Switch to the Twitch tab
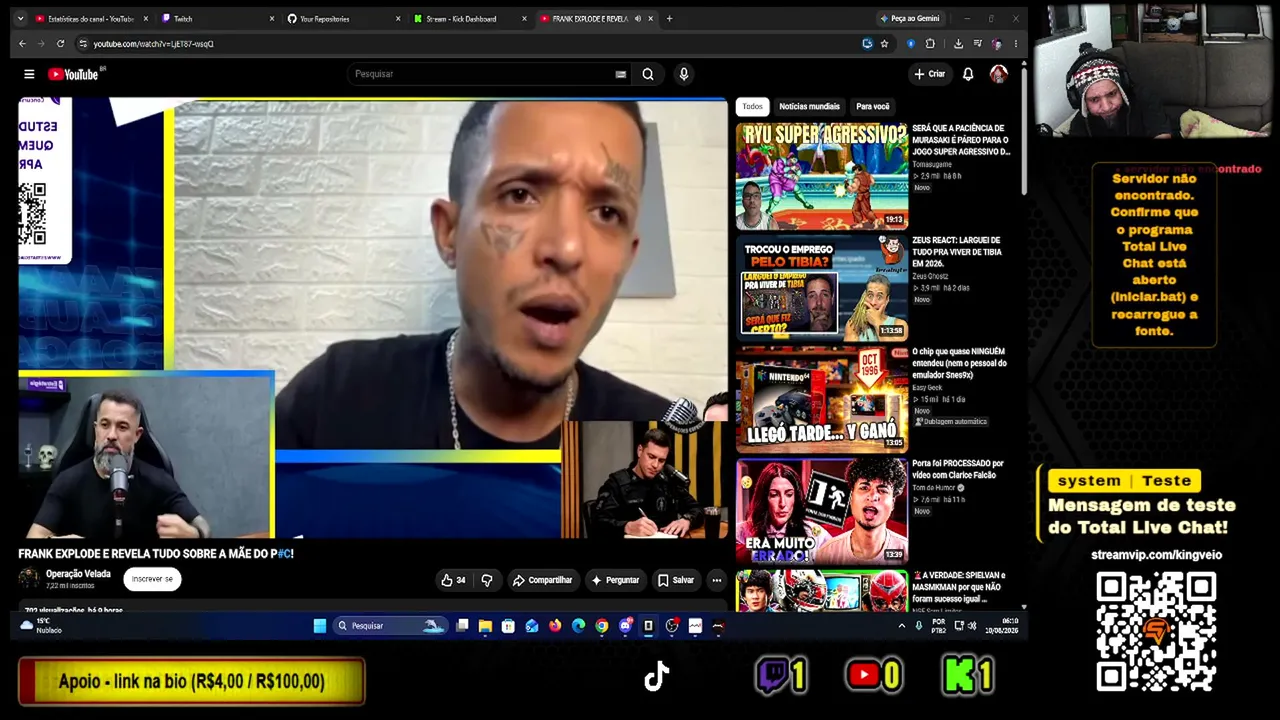Screen dimensions: 1280x720 pos(216,19)
